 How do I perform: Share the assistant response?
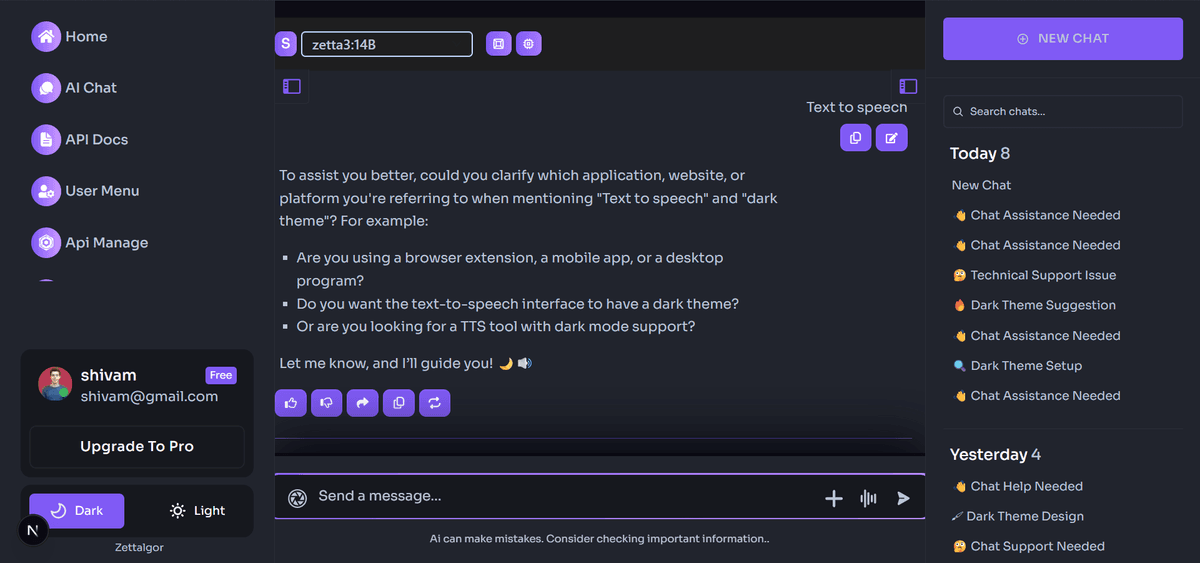[363, 403]
